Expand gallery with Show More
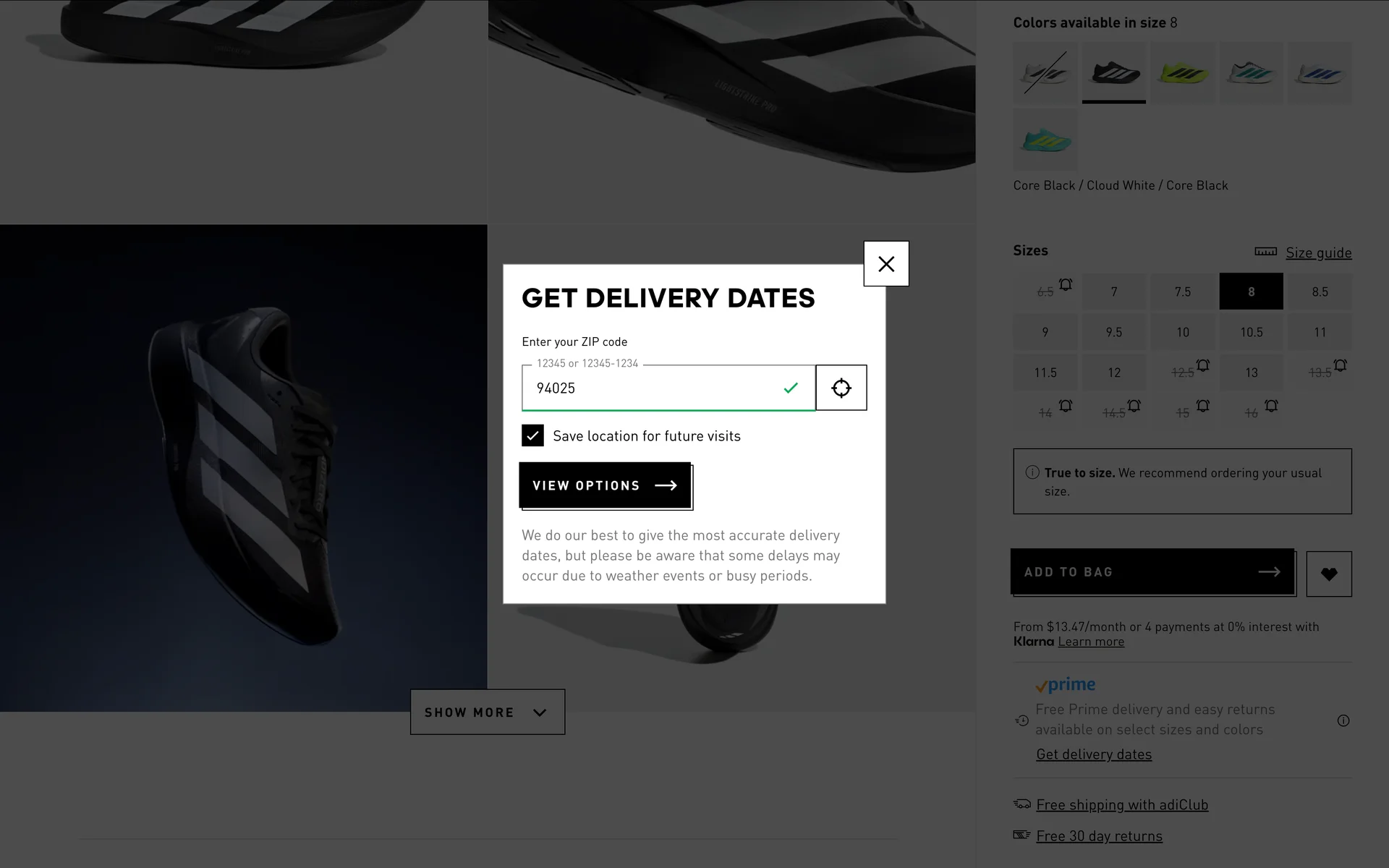Image resolution: width=1389 pixels, height=868 pixels. tap(487, 712)
